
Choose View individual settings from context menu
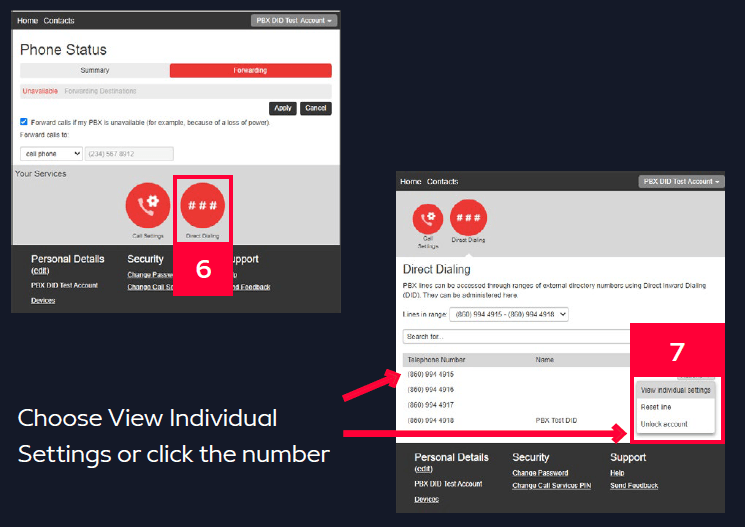(x=675, y=390)
